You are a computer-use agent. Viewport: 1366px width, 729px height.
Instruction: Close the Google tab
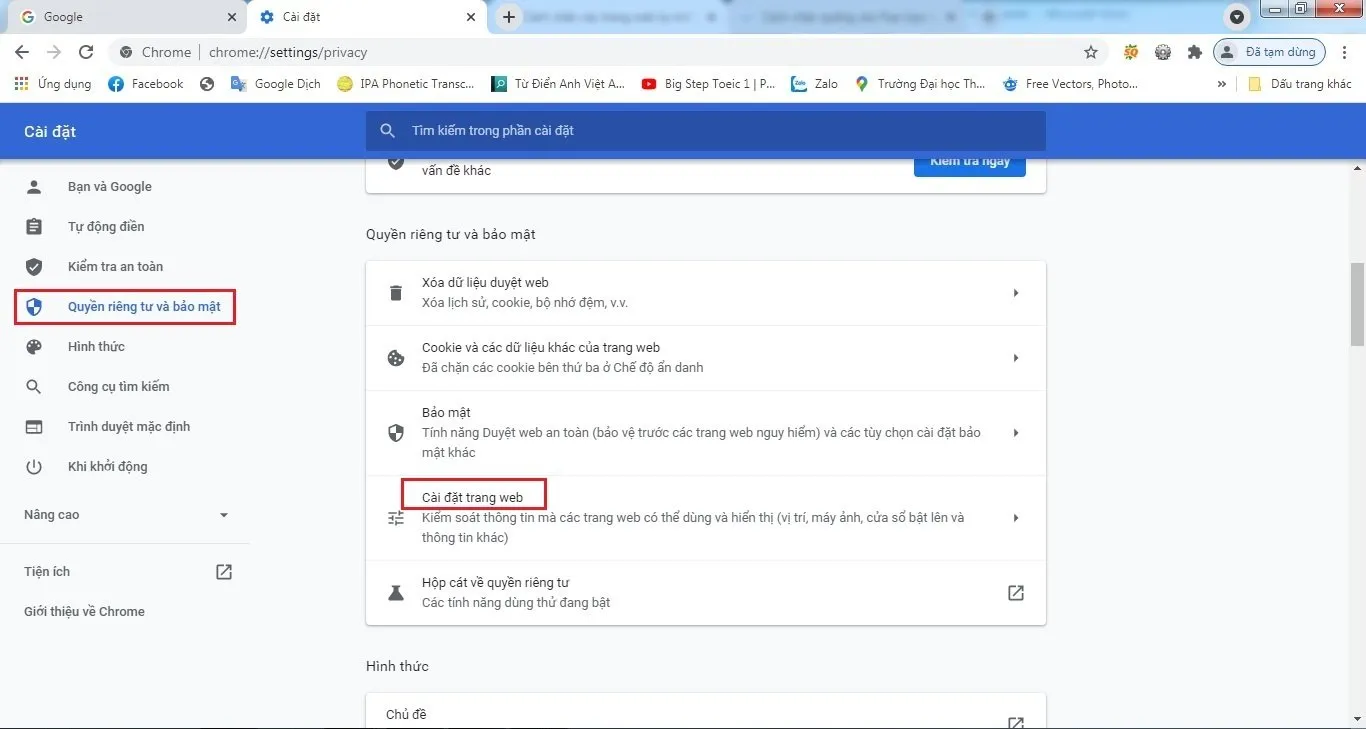pyautogui.click(x=232, y=17)
